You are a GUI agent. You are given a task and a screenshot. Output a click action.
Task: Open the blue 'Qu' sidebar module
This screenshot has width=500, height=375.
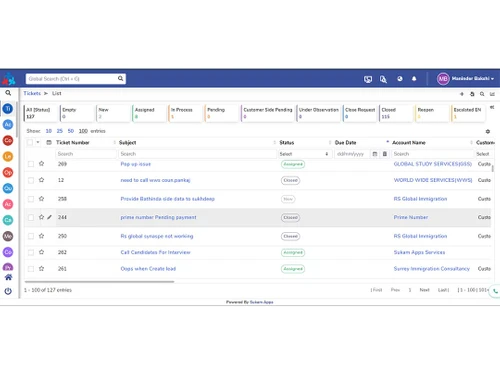8,188
